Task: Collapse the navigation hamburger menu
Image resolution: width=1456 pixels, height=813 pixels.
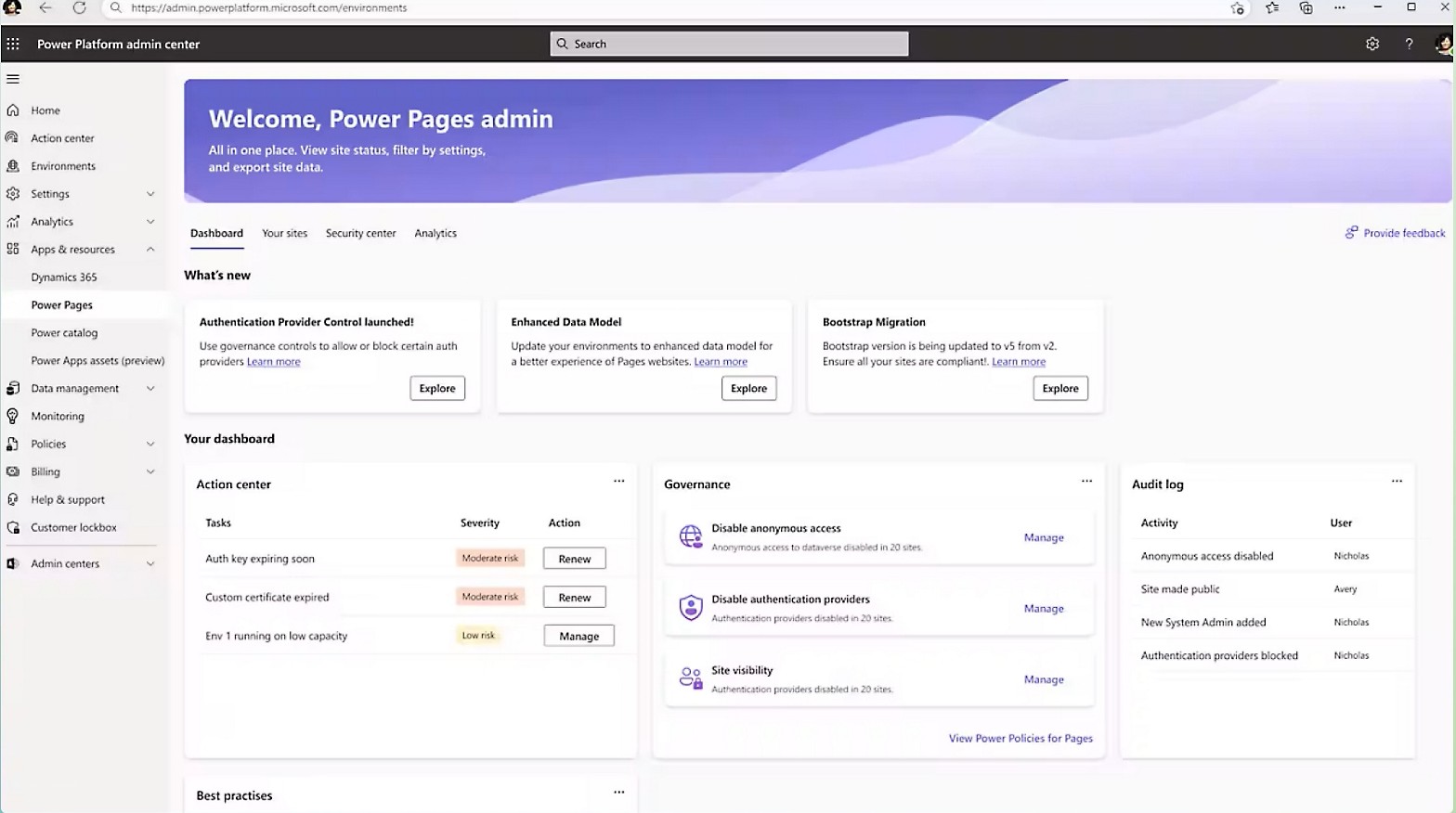Action: [13, 79]
